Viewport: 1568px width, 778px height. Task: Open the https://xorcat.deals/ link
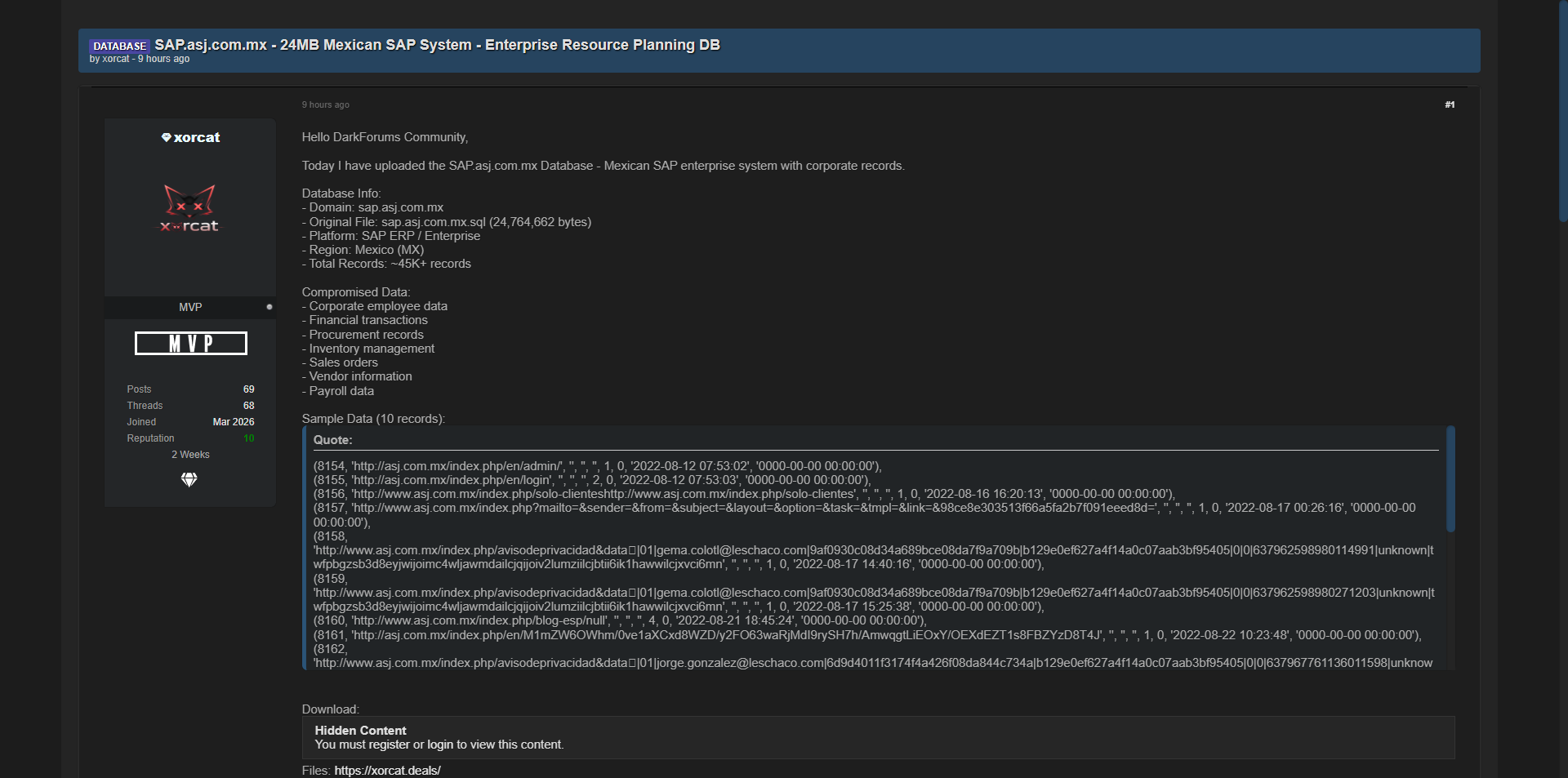(x=387, y=771)
